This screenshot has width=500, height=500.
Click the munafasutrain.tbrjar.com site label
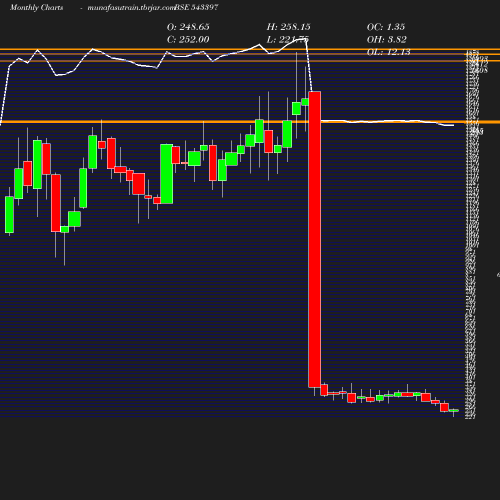(x=131, y=8)
